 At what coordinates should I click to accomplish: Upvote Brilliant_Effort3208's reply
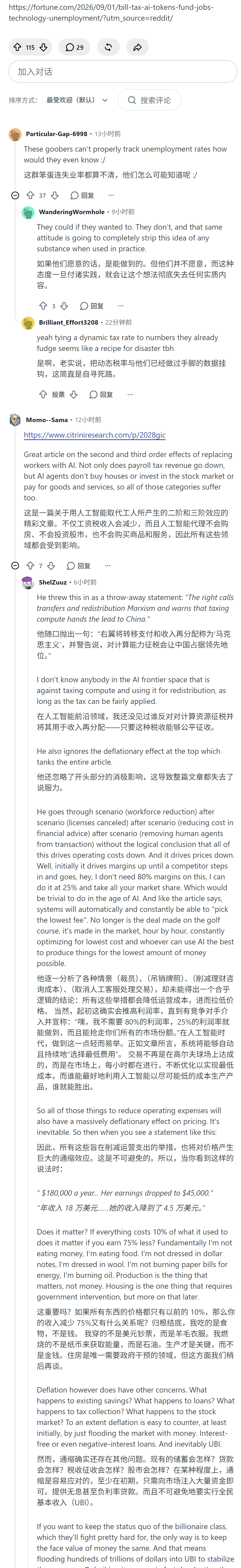pyautogui.click(x=43, y=395)
